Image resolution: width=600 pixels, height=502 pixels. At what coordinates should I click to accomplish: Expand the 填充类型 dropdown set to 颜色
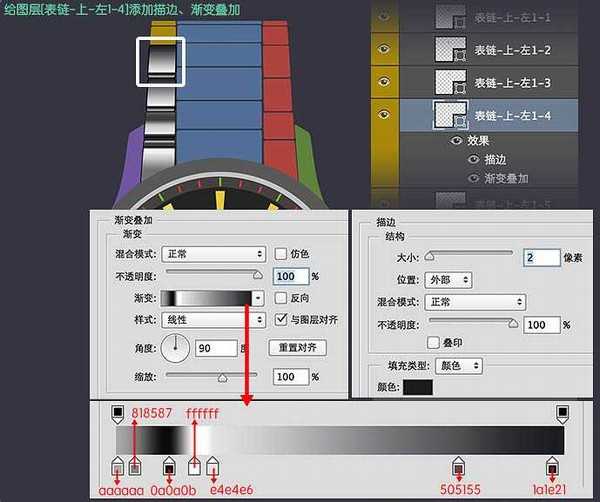pos(458,367)
